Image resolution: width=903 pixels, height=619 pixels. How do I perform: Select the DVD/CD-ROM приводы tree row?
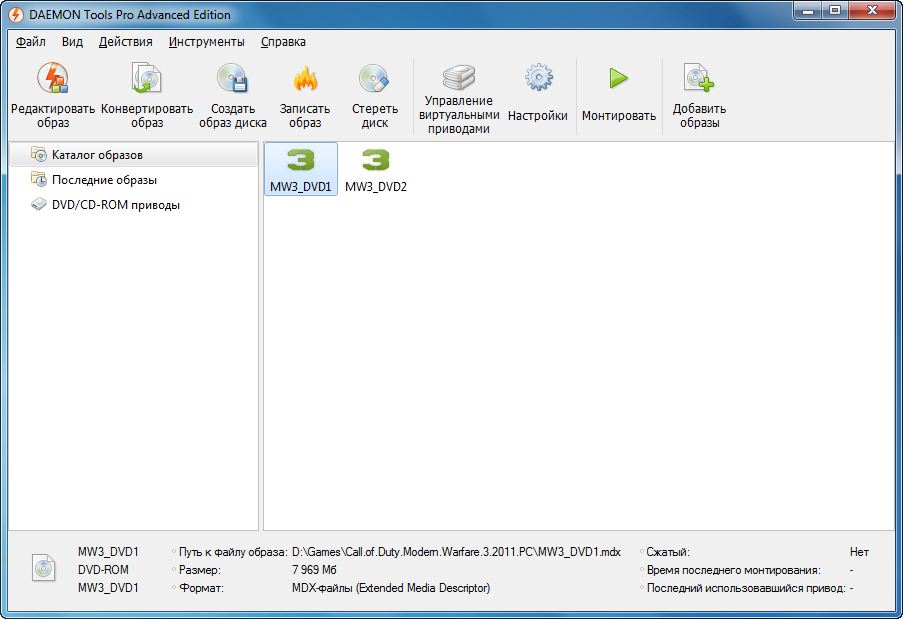coord(134,205)
